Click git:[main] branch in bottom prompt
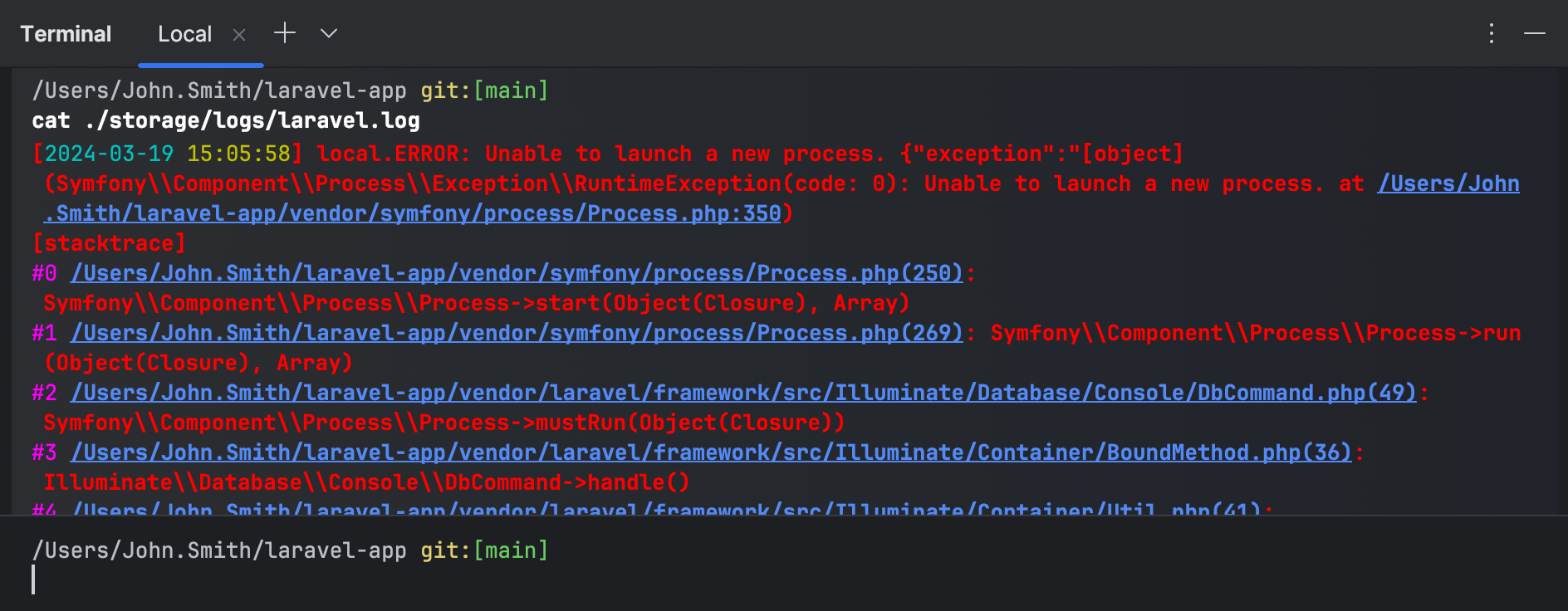 tap(484, 550)
